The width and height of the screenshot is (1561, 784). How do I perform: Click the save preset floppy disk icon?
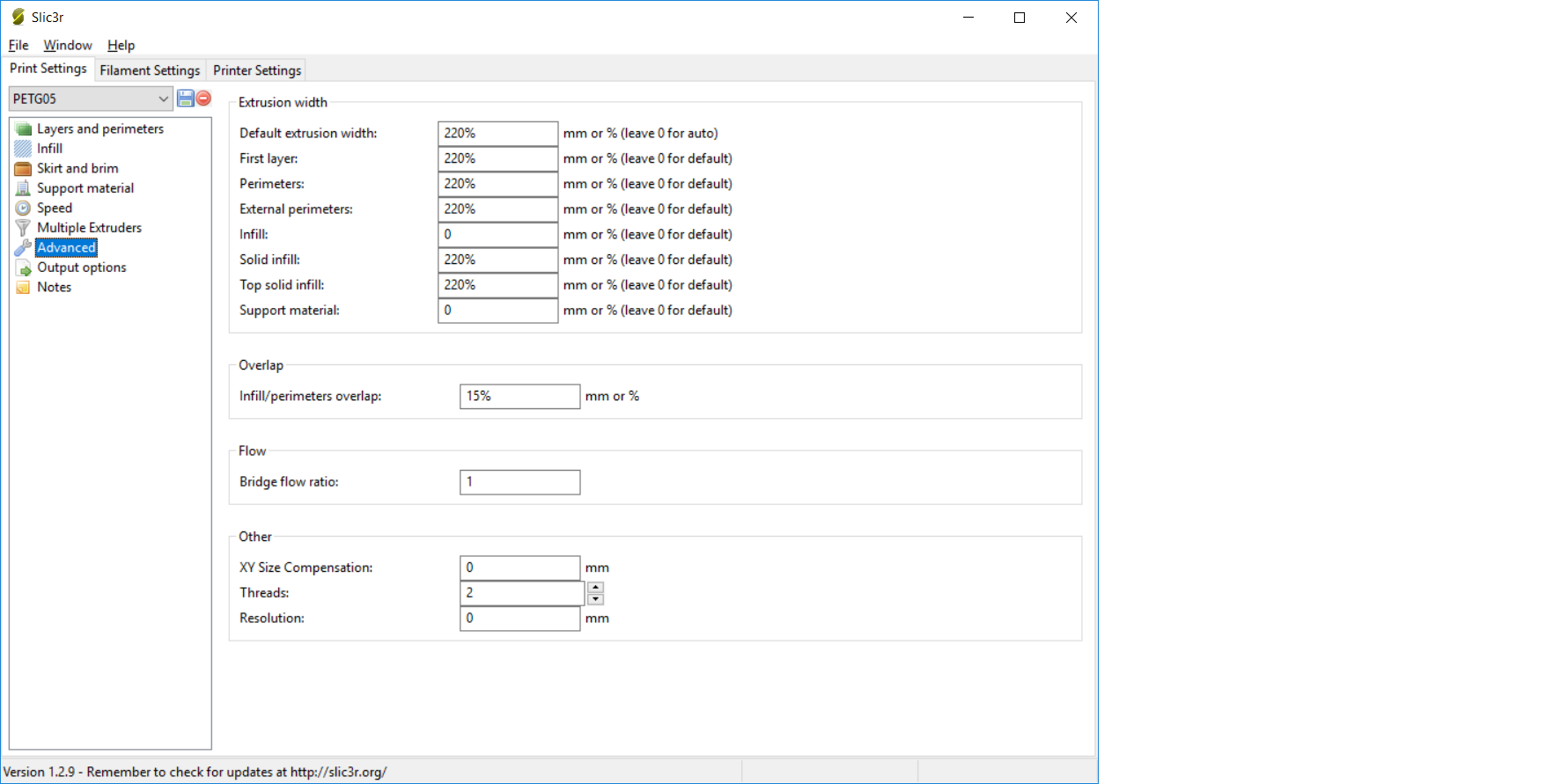(185, 99)
